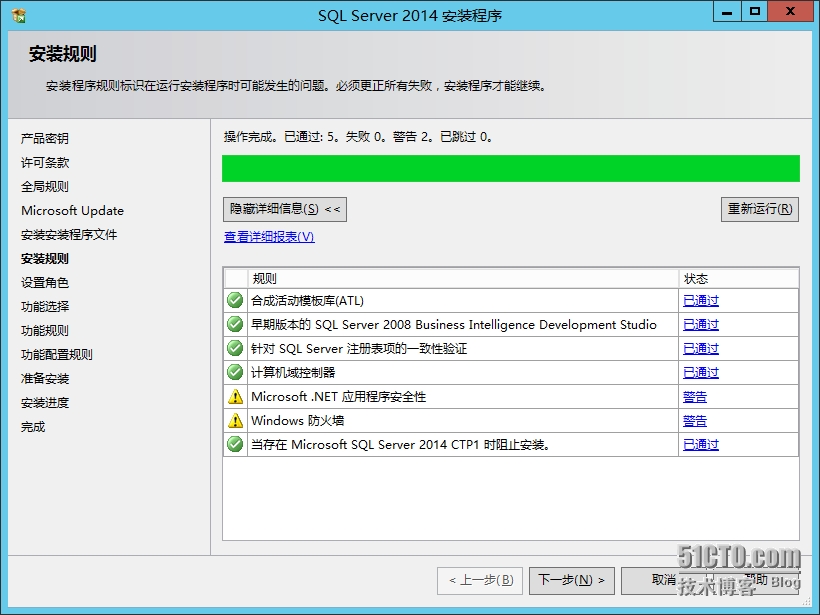Click the check icon beside 计算机域控制器
Viewport: 820px width, 615px height.
(x=235, y=372)
